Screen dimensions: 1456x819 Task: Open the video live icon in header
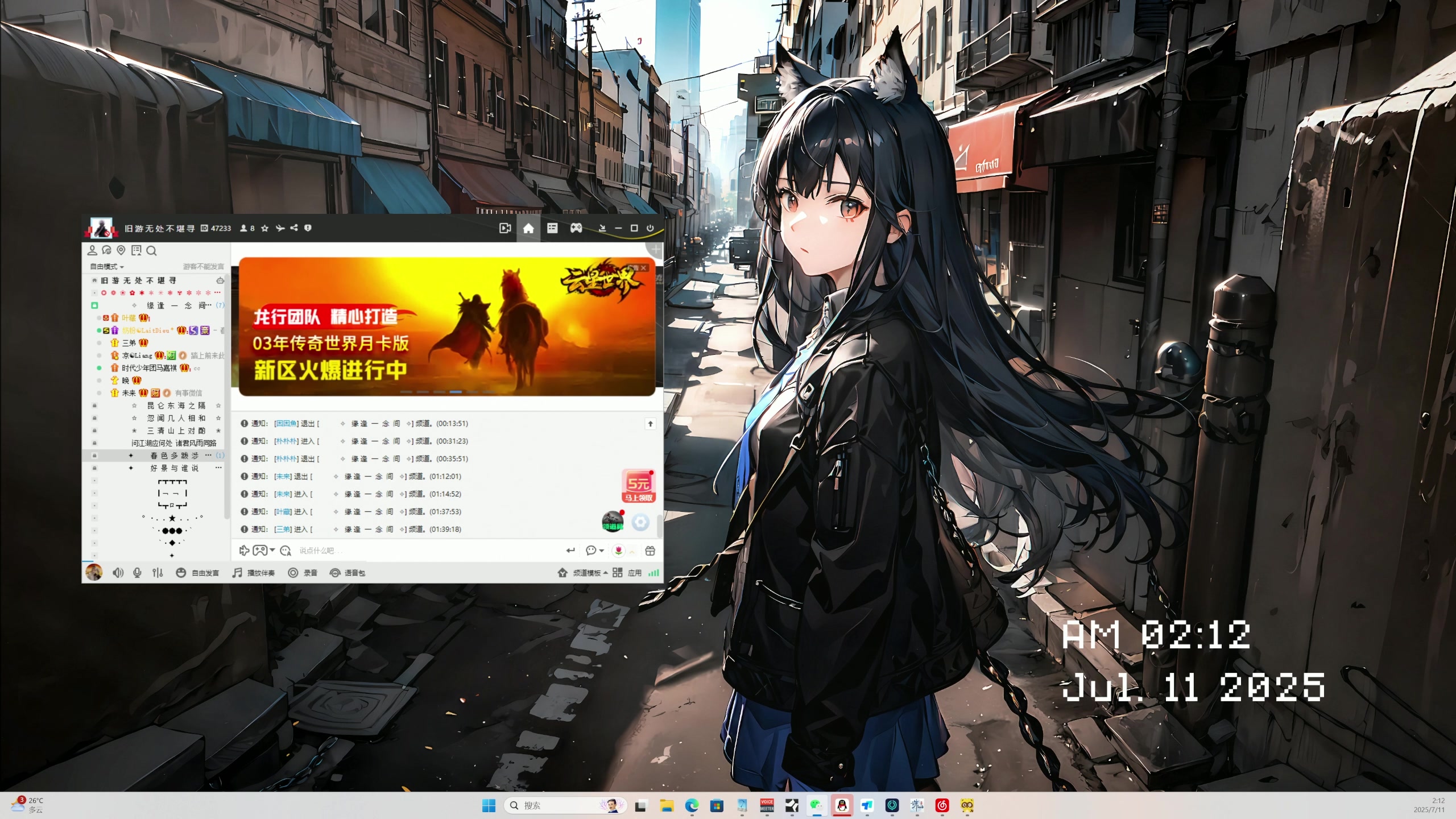click(x=504, y=228)
